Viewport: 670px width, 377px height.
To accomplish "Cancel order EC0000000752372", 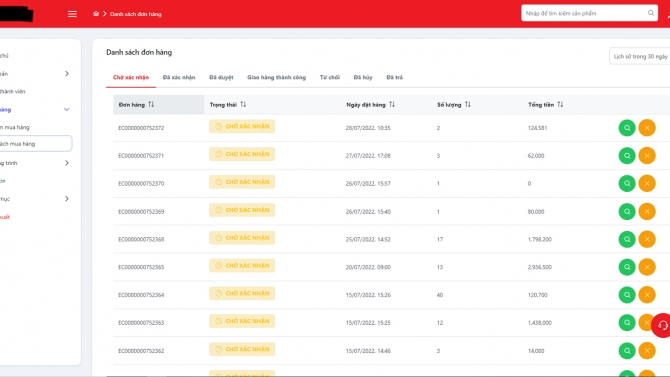I will pos(647,128).
